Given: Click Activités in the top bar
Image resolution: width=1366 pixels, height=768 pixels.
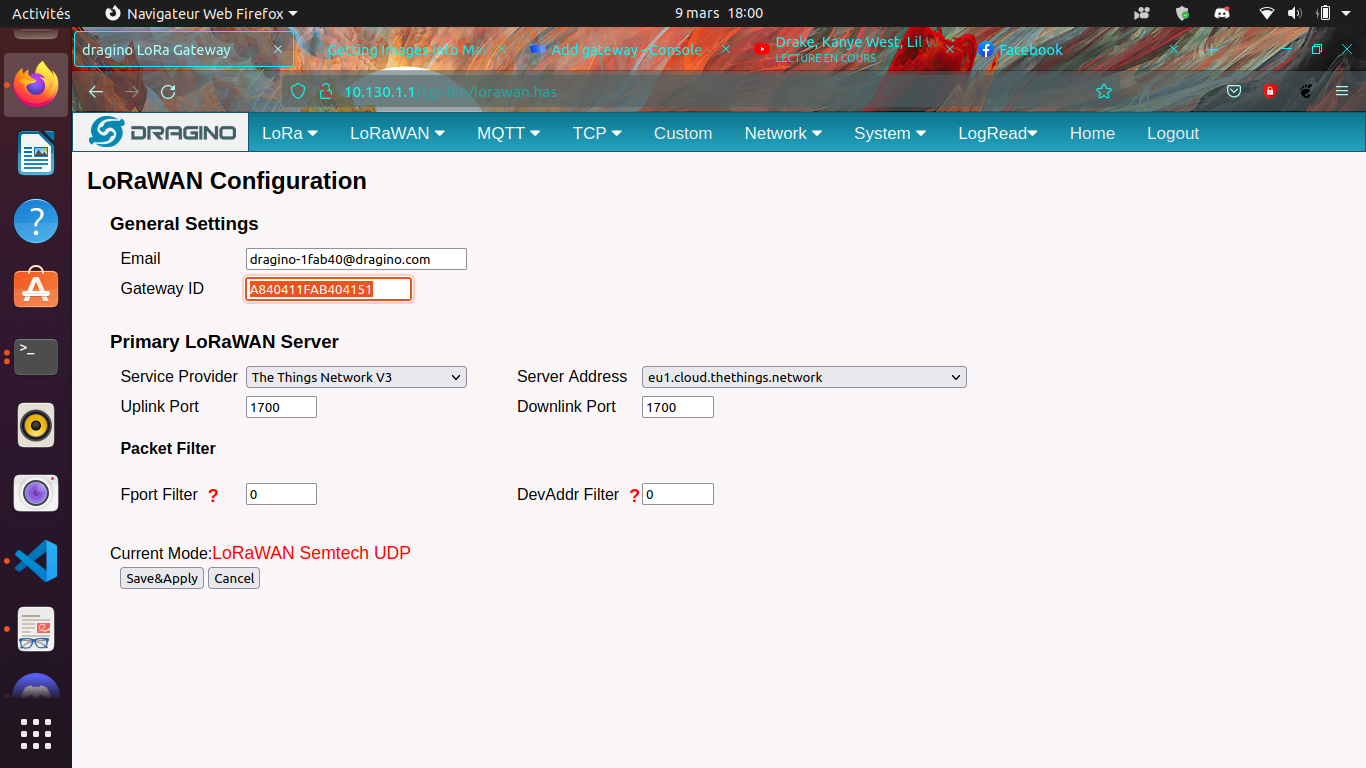Looking at the screenshot, I should (x=41, y=13).
